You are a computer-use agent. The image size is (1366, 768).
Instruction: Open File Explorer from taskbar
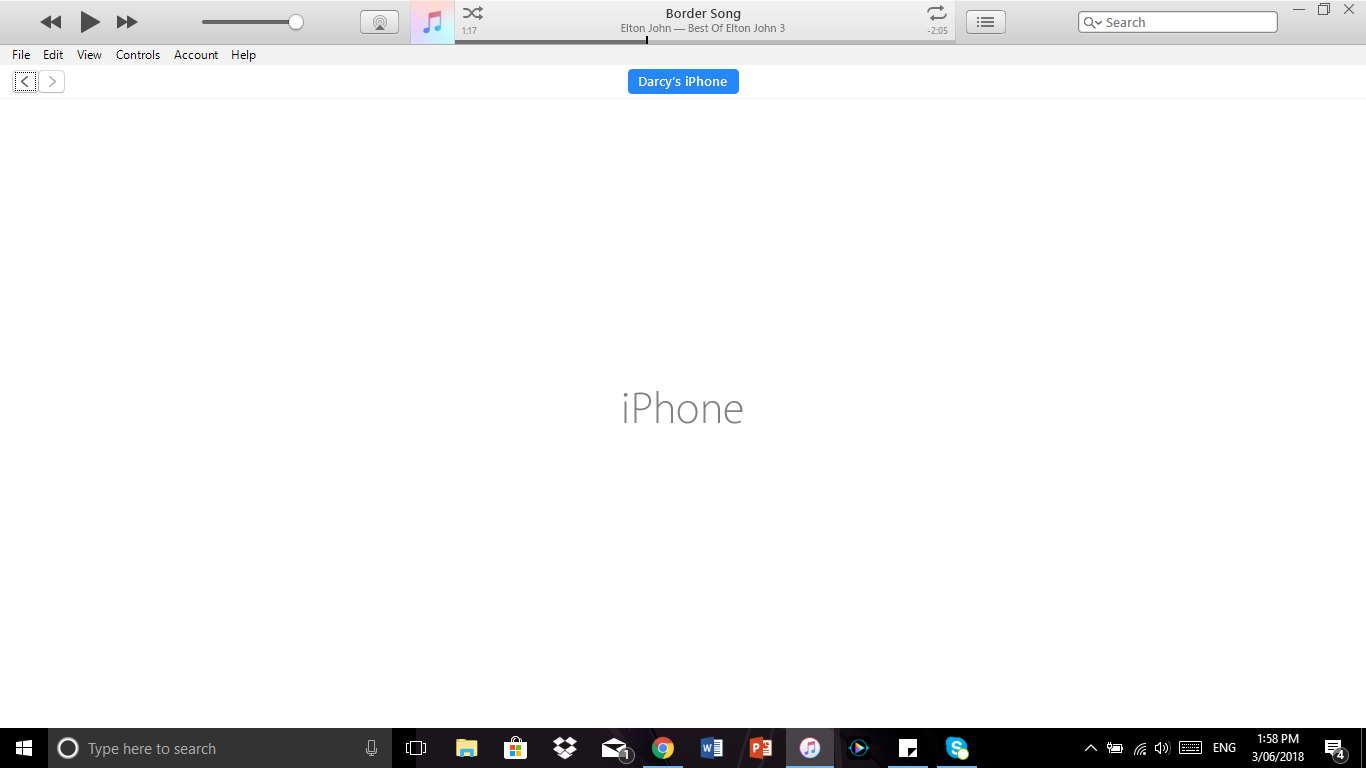[x=466, y=748]
